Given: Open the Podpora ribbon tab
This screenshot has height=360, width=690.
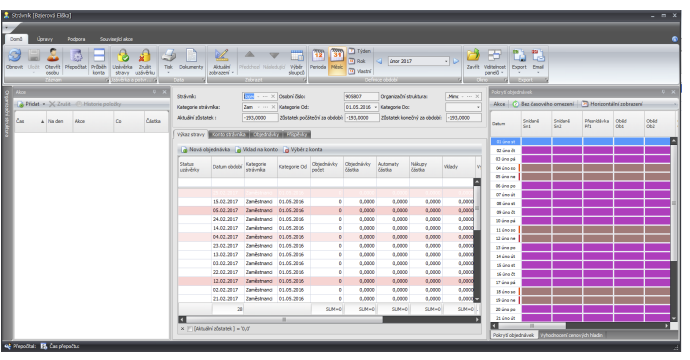Looking at the screenshot, I should coord(77,39).
